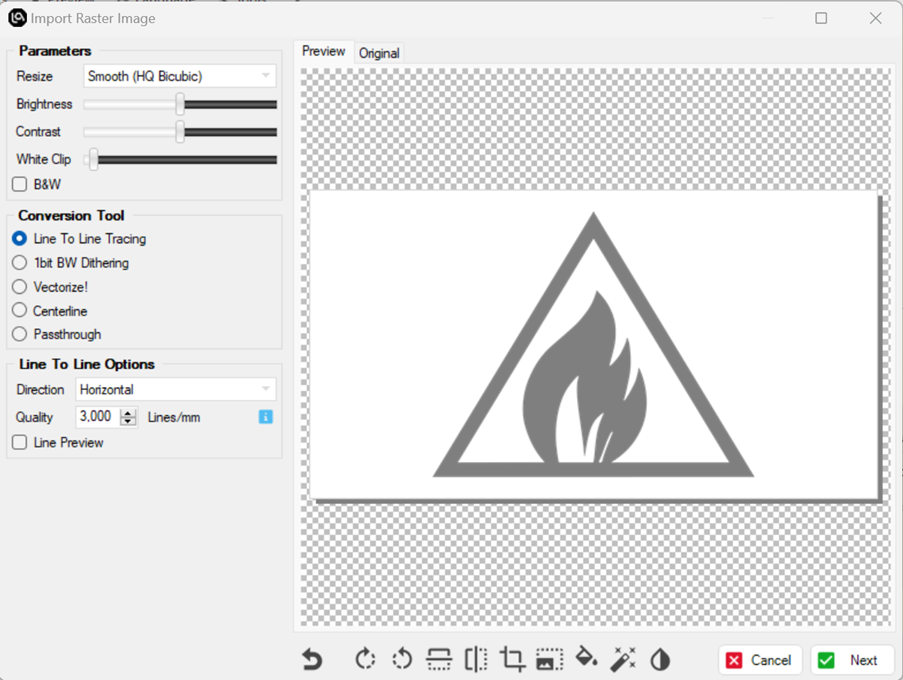Click the fill bucket icon
This screenshot has width=903, height=680.
coord(585,659)
